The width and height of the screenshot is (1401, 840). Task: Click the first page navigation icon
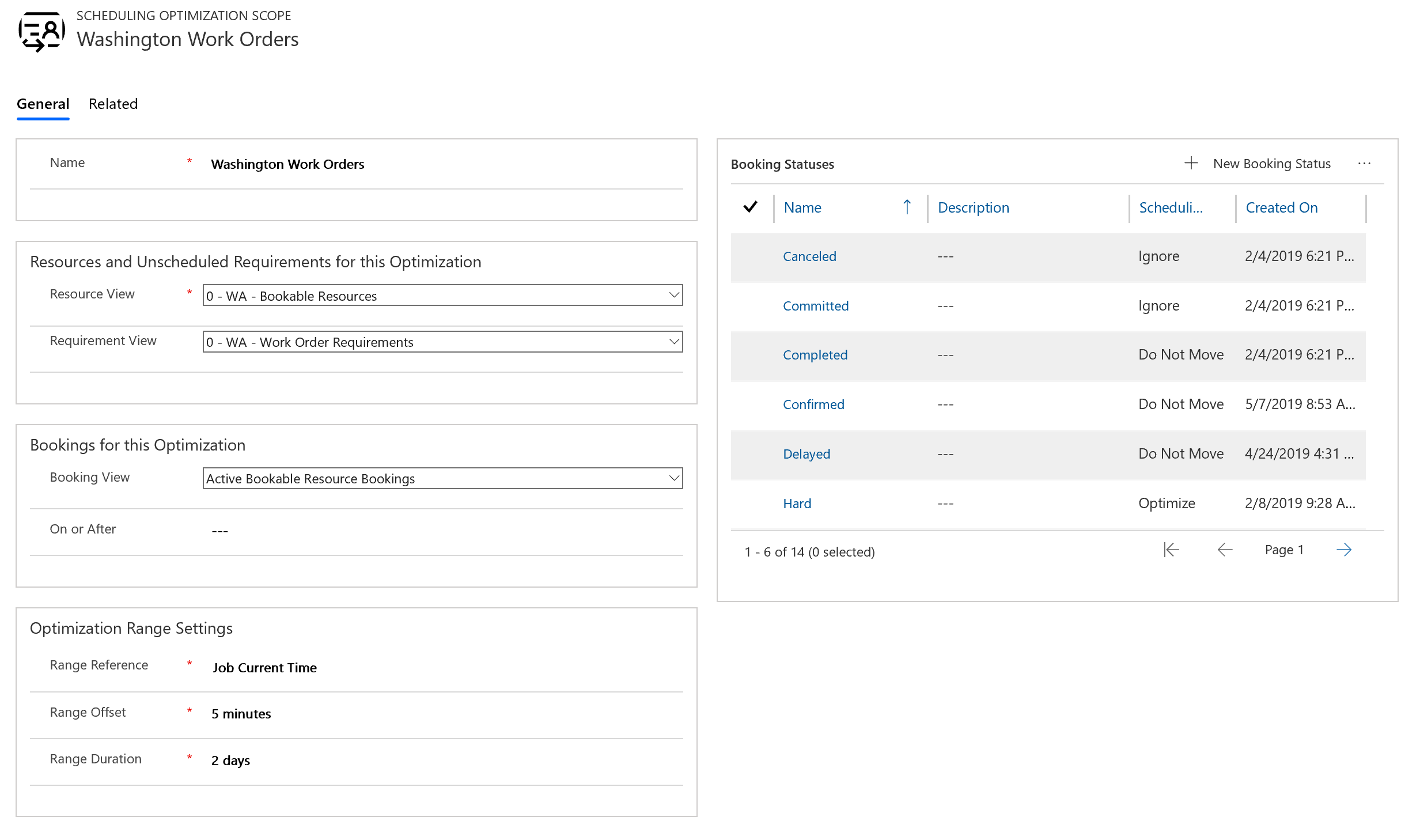(x=1171, y=549)
